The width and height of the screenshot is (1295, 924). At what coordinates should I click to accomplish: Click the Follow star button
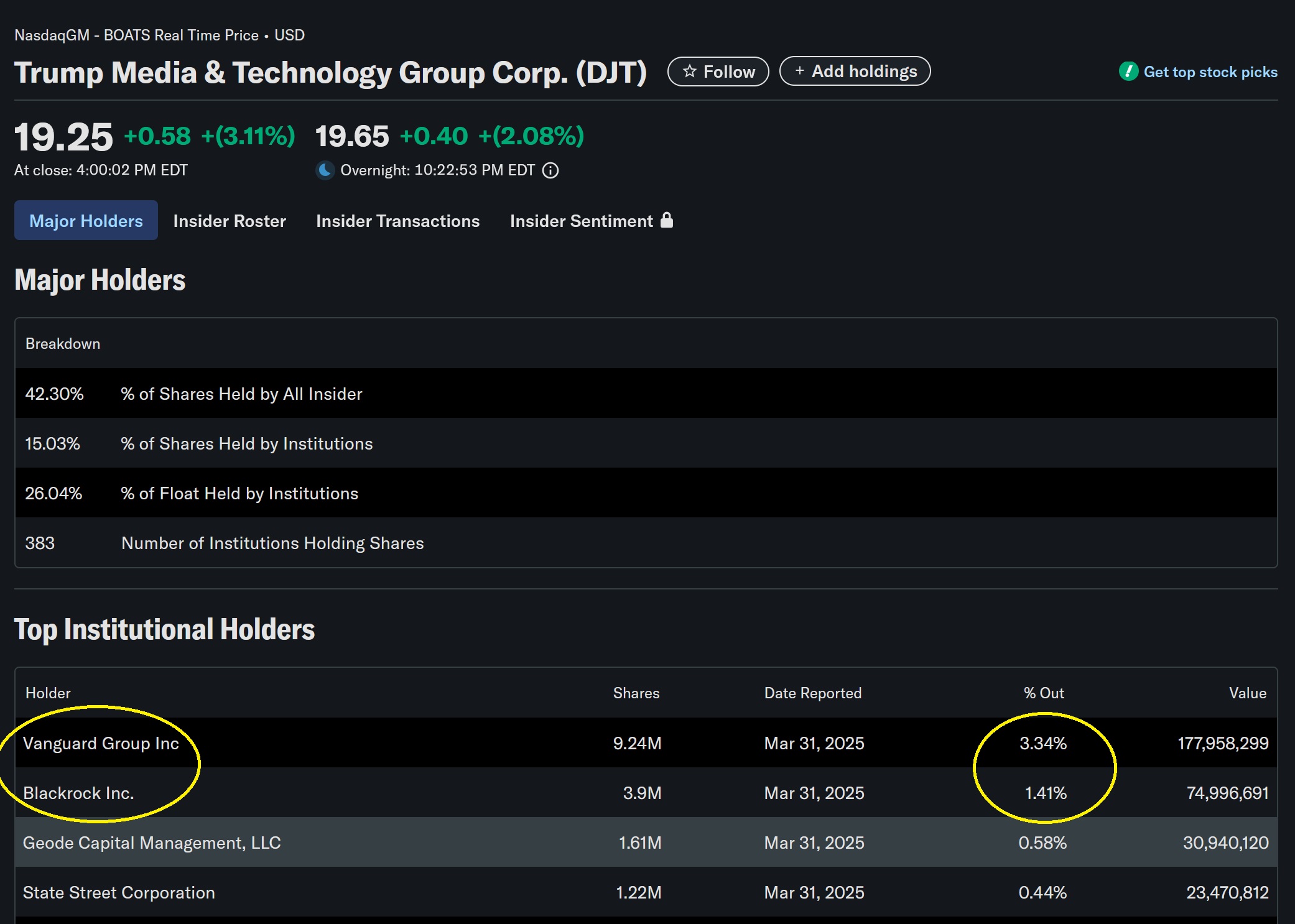(718, 72)
